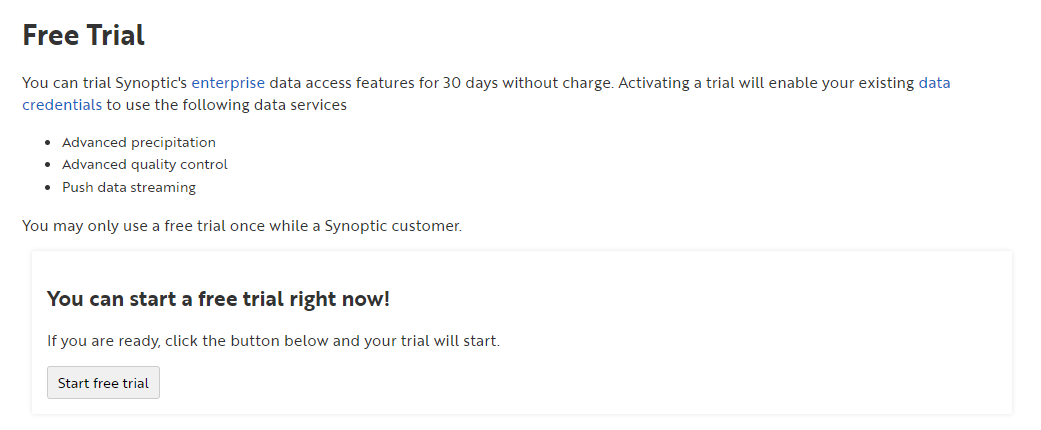Click the Free Trial page heading
The width and height of the screenshot is (1041, 430).
pos(84,36)
